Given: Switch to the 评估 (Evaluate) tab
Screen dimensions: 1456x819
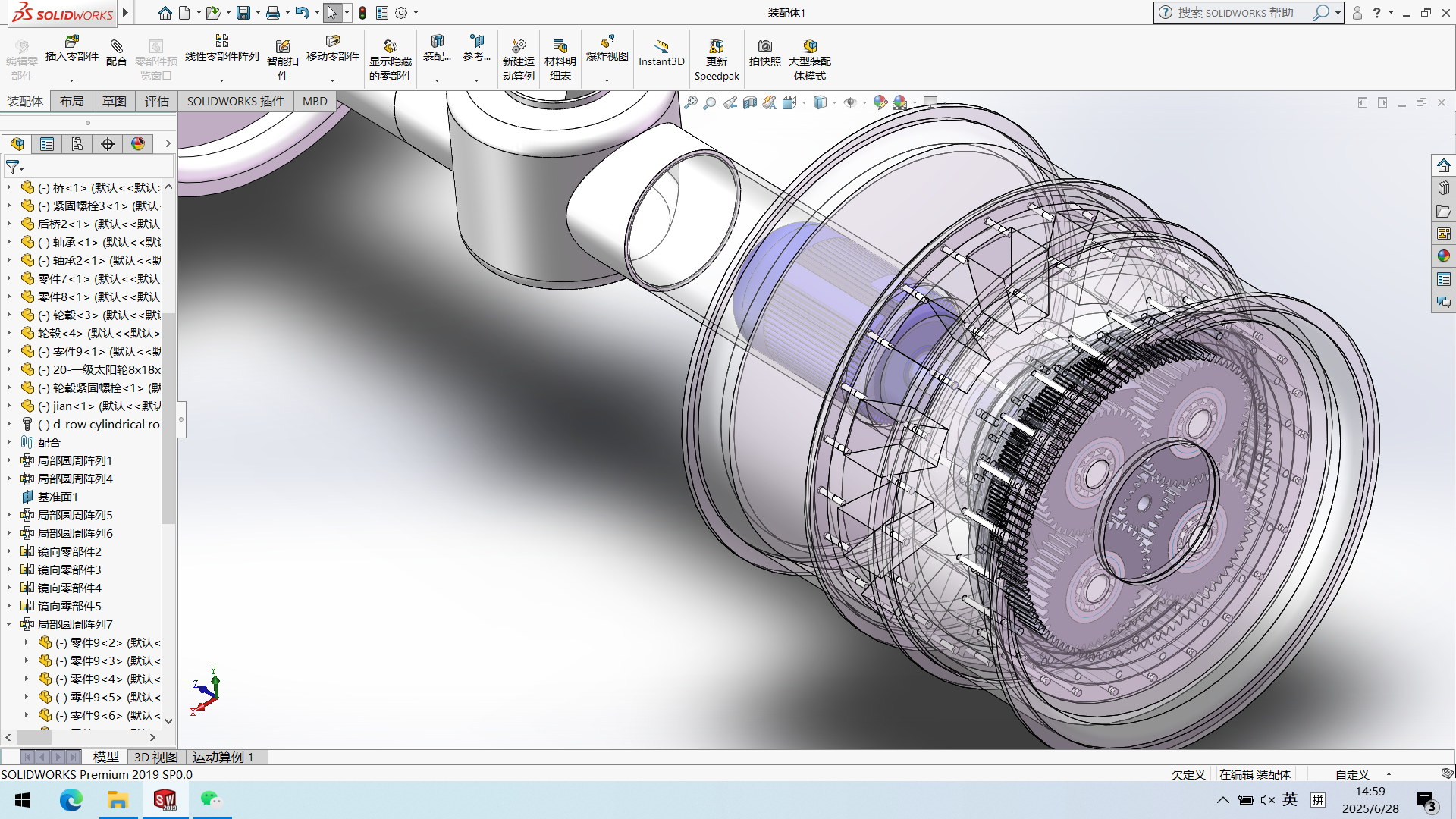Looking at the screenshot, I should coord(157,101).
